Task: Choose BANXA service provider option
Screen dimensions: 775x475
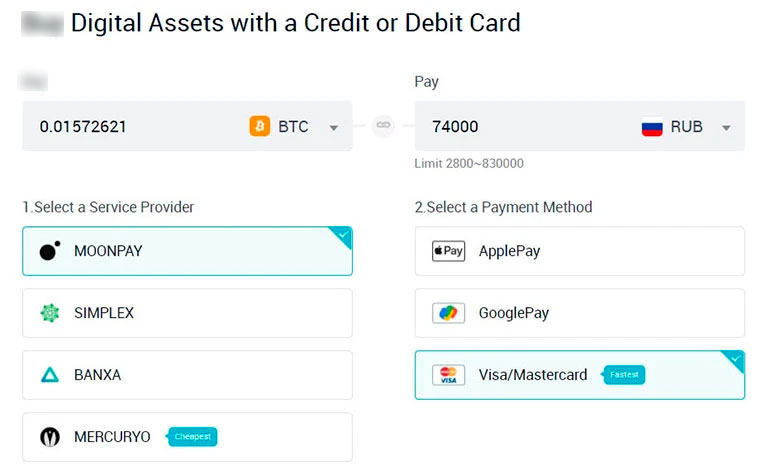Action: (187, 375)
